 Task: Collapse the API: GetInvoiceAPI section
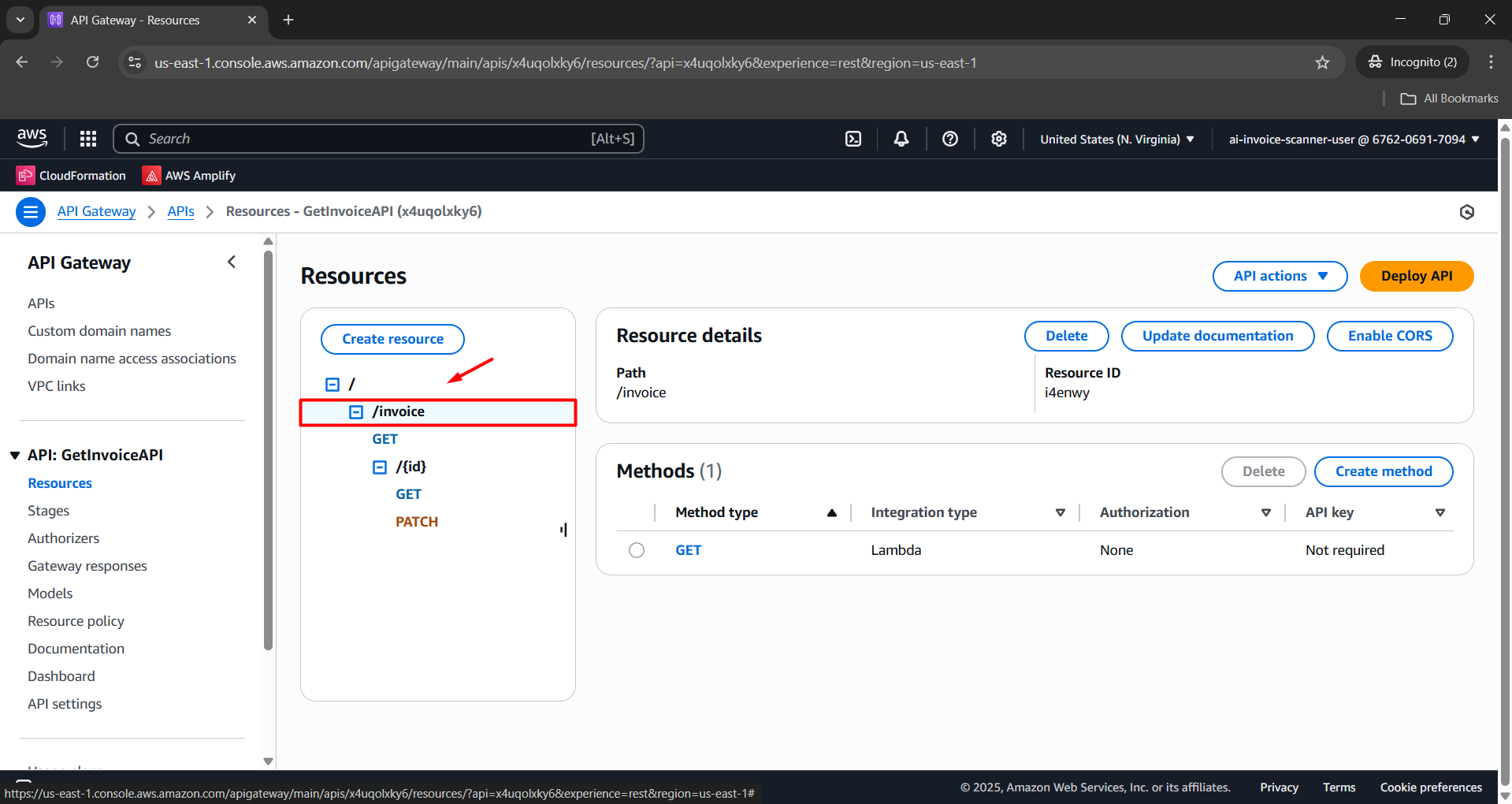click(x=15, y=456)
